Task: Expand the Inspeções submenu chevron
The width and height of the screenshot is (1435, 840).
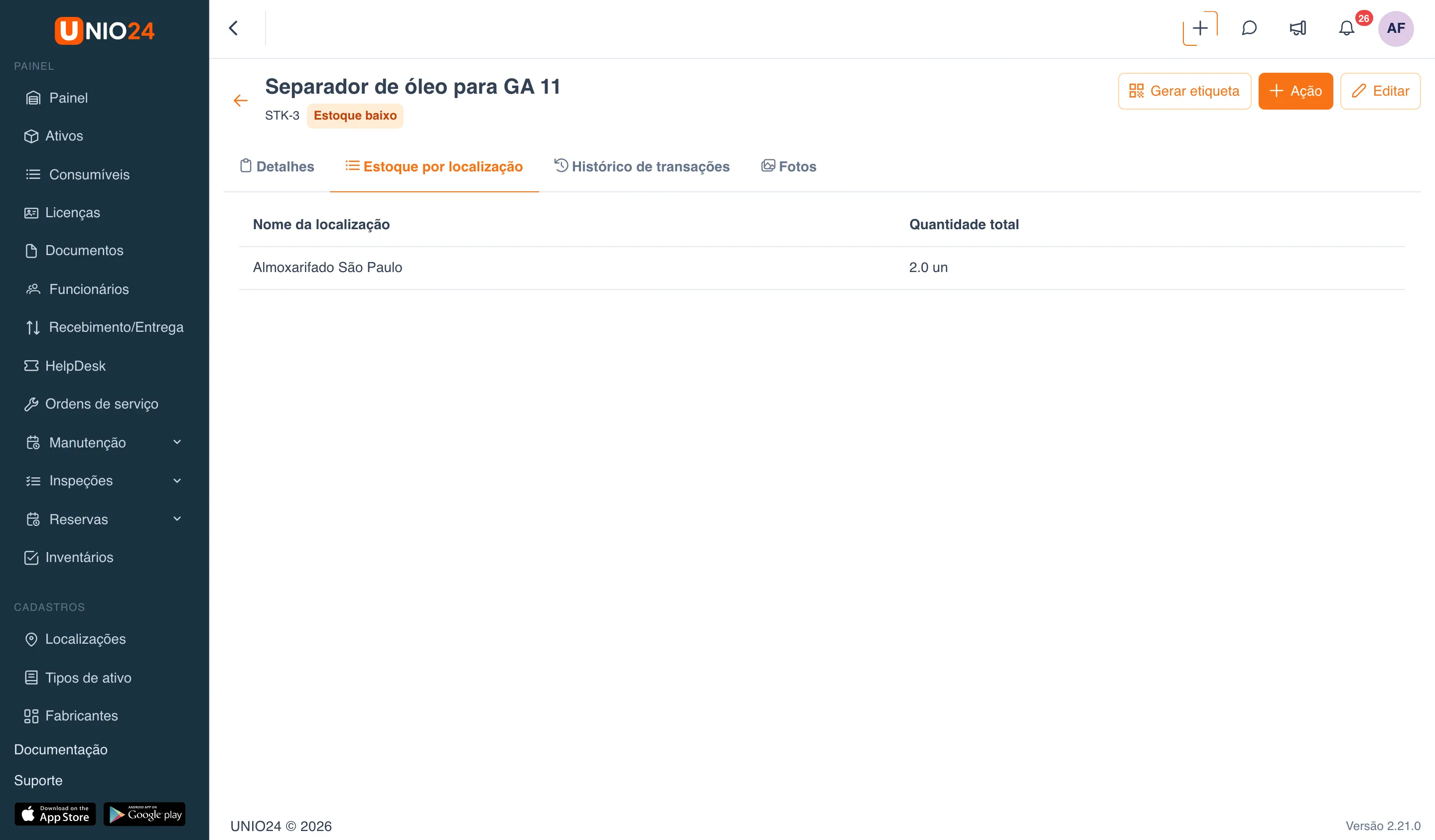Action: (x=177, y=481)
